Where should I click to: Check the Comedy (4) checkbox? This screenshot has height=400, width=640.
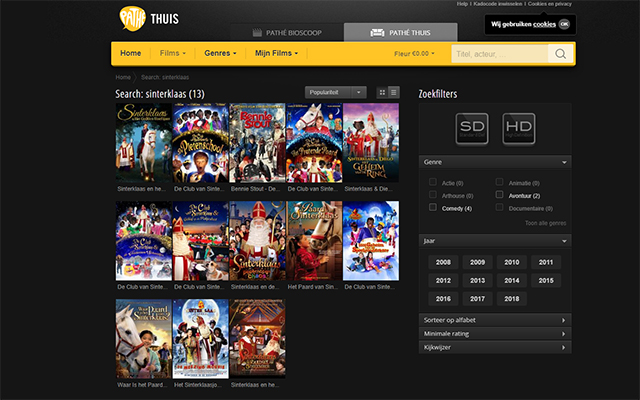pyautogui.click(x=433, y=207)
